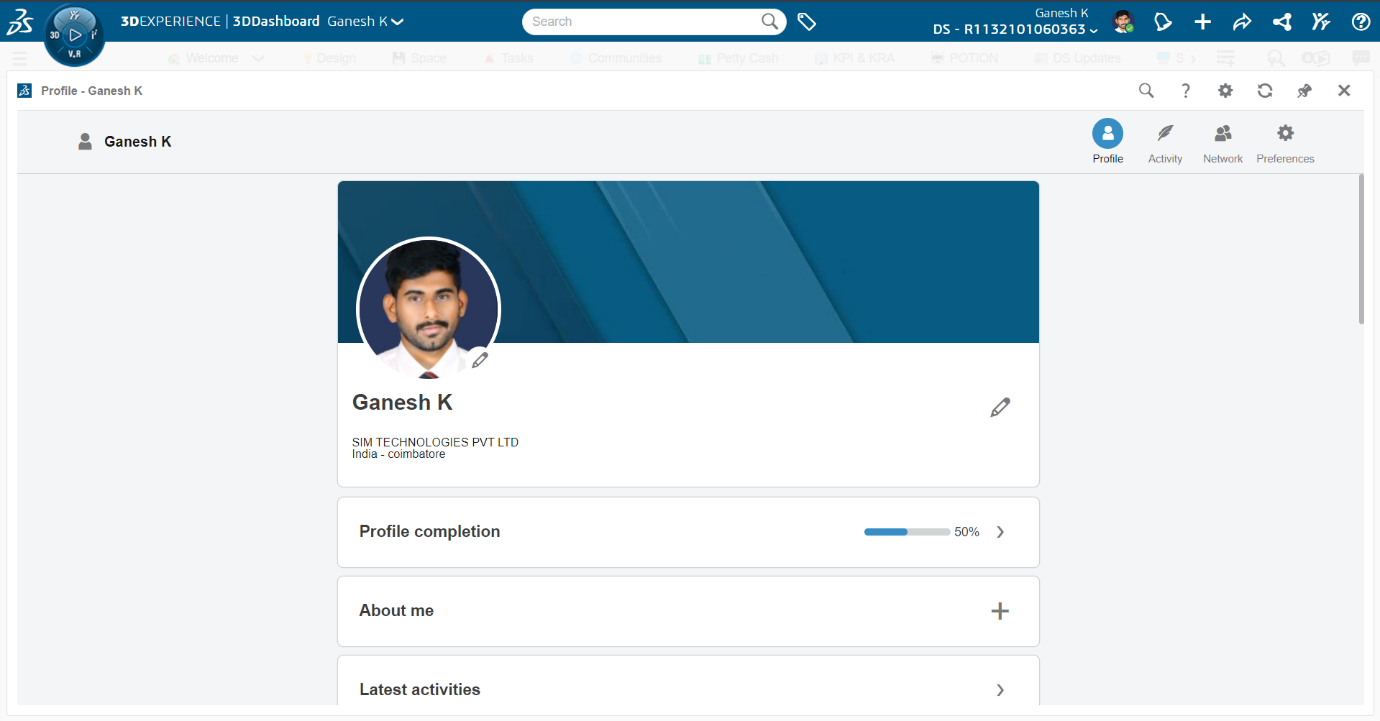The width and height of the screenshot is (1380, 721).
Task: Switch to the Petty Cash dashboard tab
Action: click(738, 58)
